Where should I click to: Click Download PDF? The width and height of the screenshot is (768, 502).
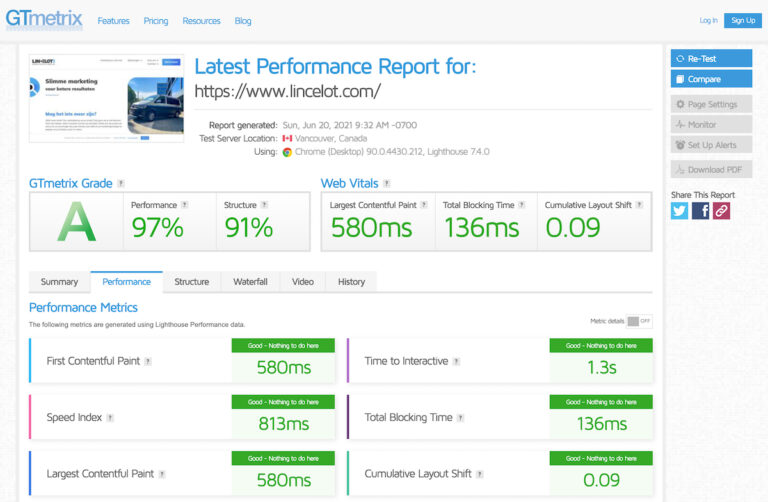pos(711,169)
